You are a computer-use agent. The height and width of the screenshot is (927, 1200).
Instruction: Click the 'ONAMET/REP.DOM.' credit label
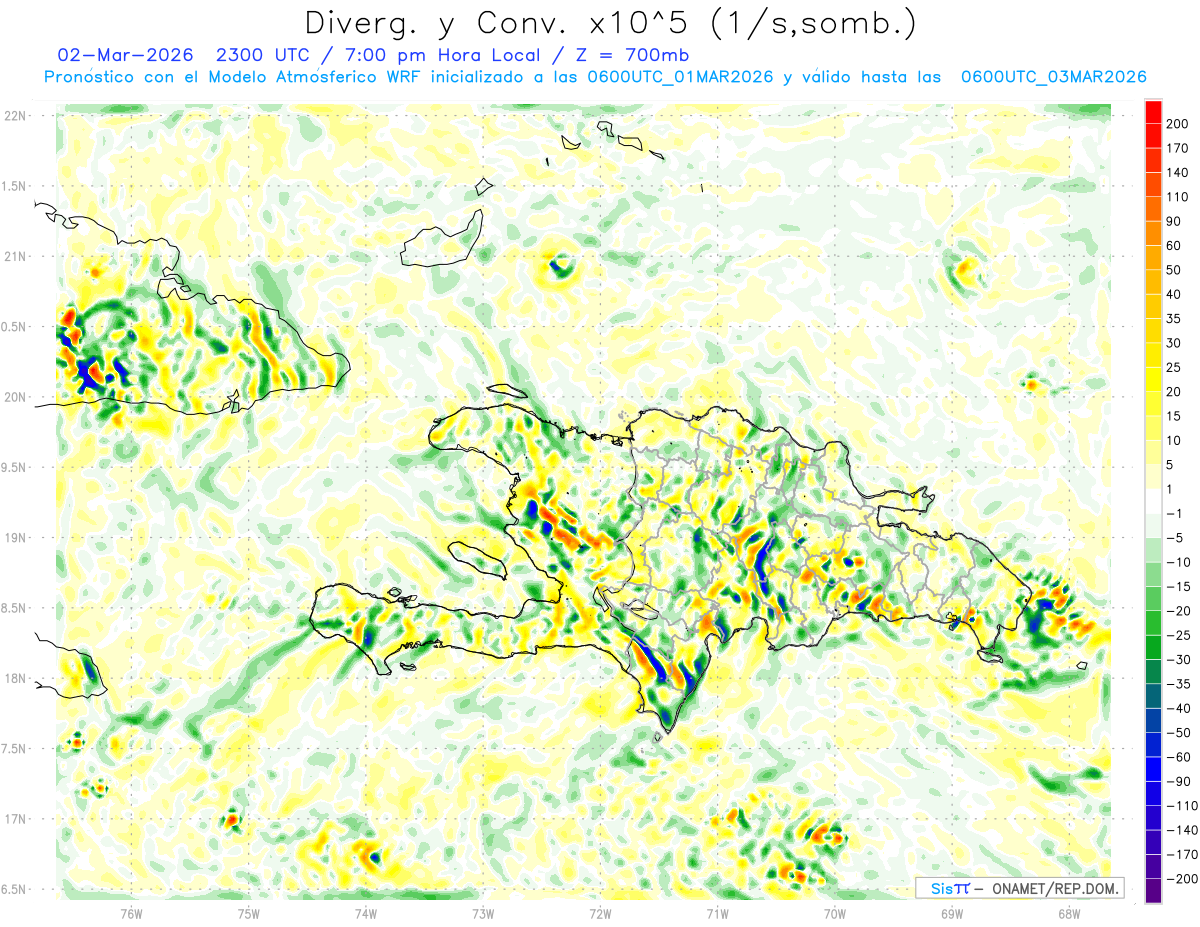click(1053, 888)
